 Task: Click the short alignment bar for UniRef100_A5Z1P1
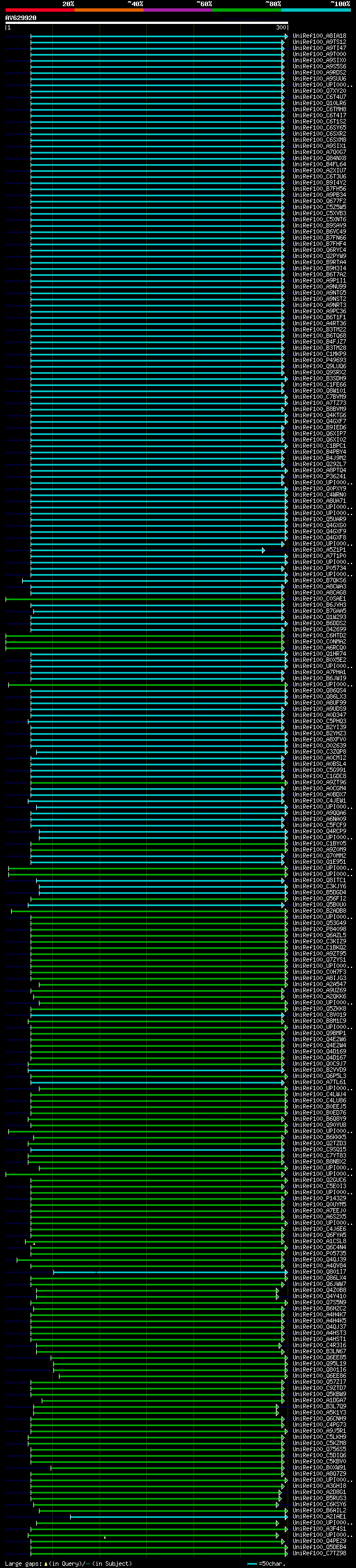(x=147, y=550)
